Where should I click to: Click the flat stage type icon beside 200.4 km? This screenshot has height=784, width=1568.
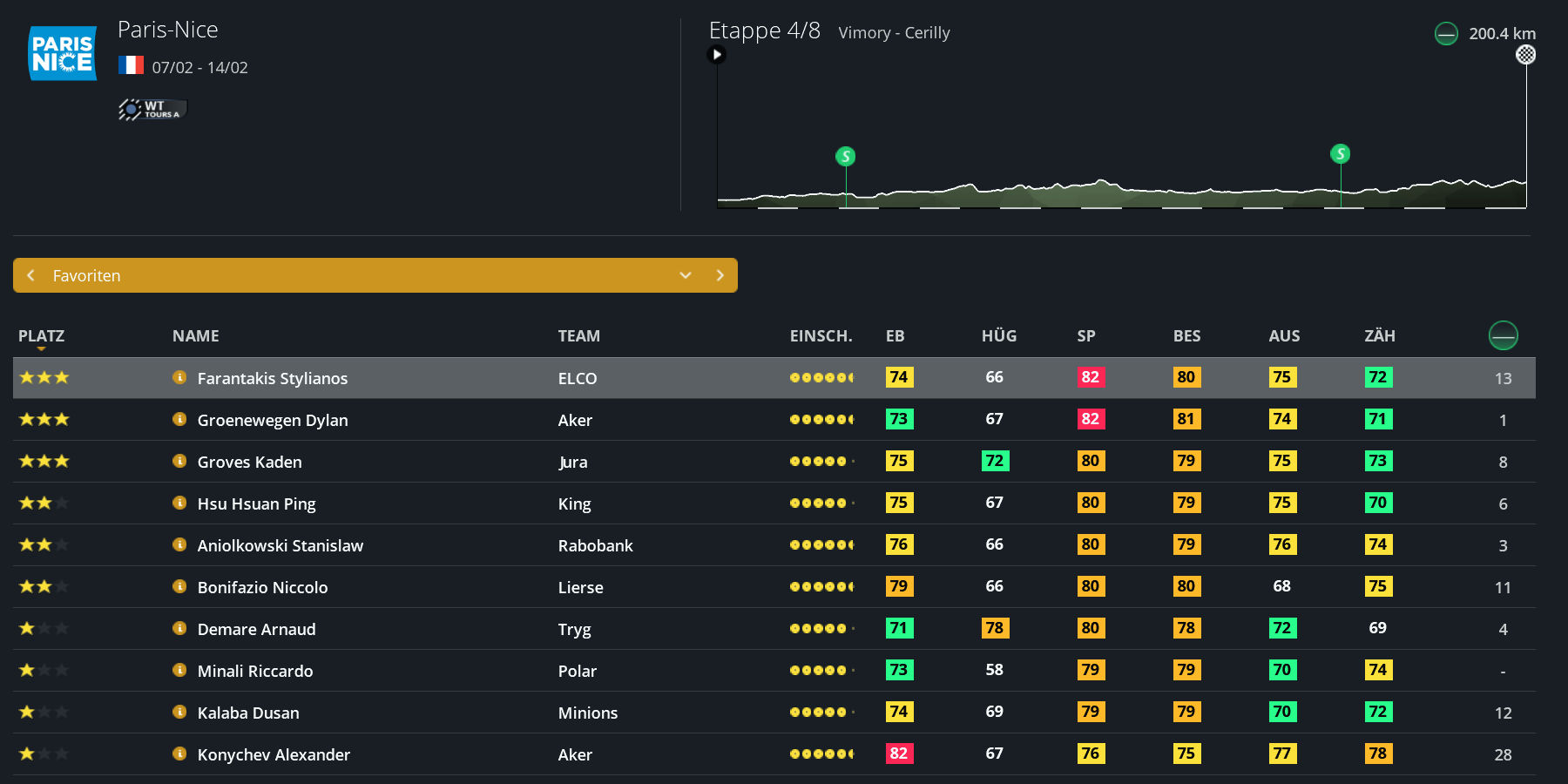(1446, 34)
